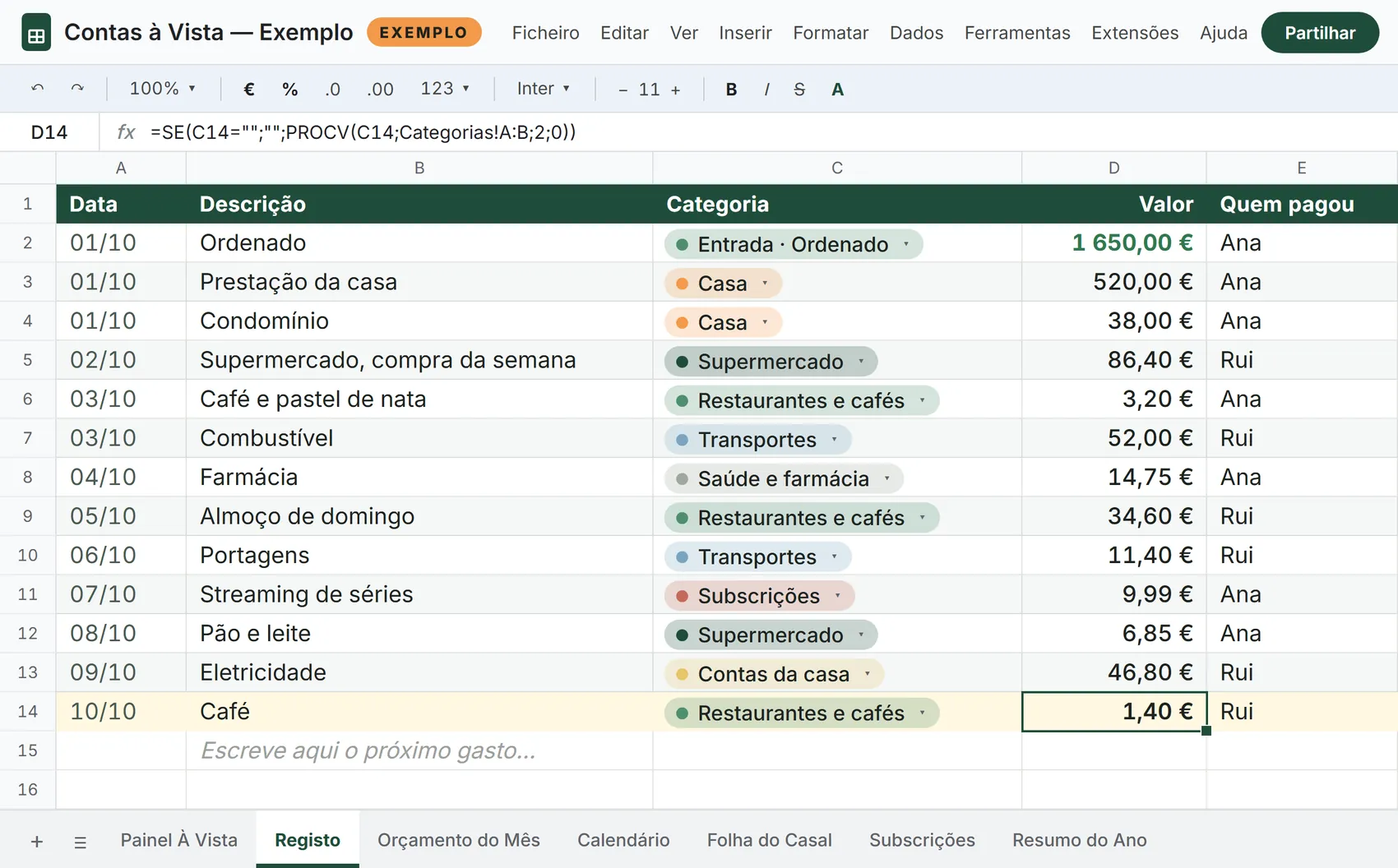Toggle strikethrough formatting

click(799, 89)
